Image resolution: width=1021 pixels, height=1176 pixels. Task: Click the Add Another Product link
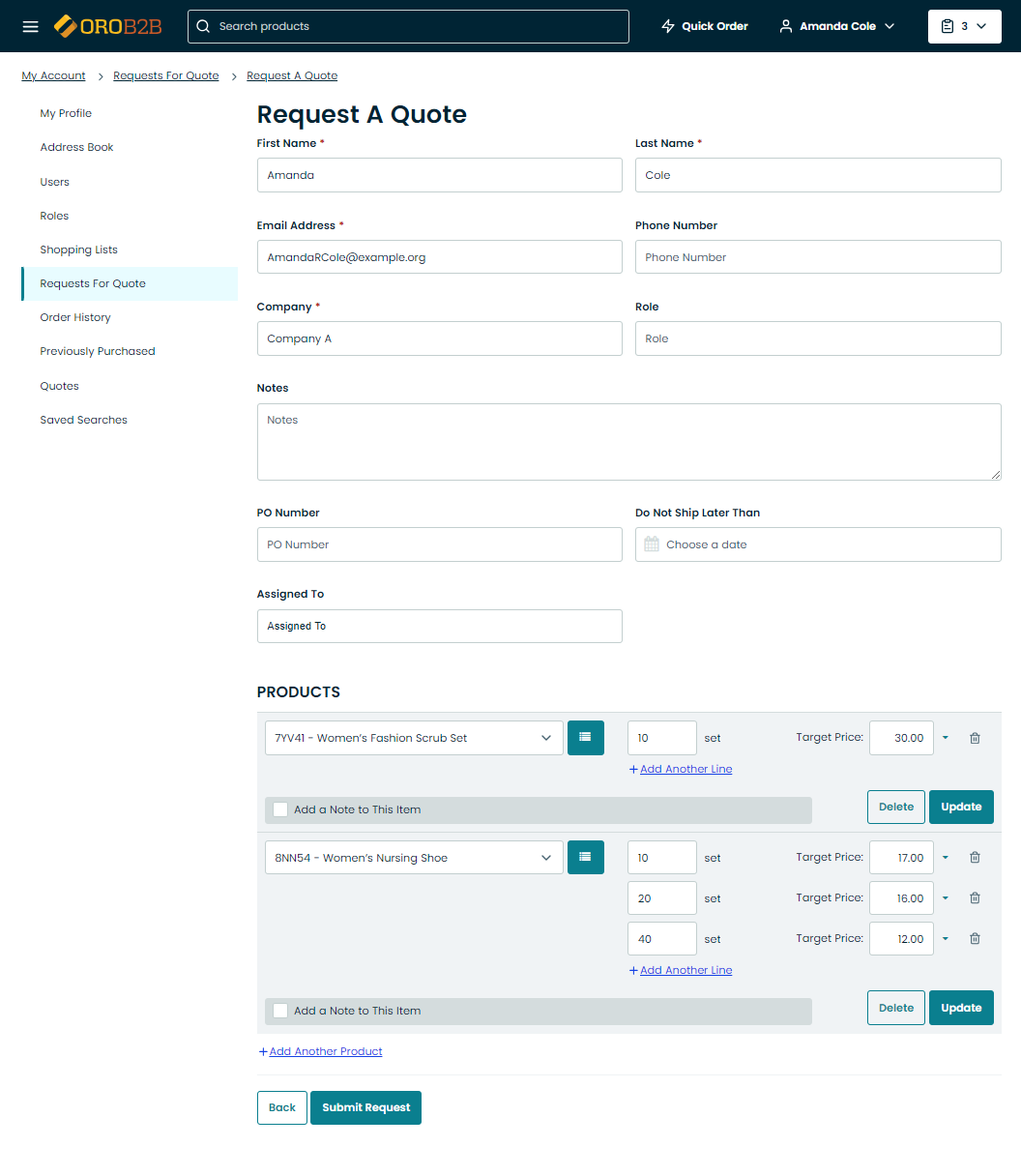point(325,1051)
